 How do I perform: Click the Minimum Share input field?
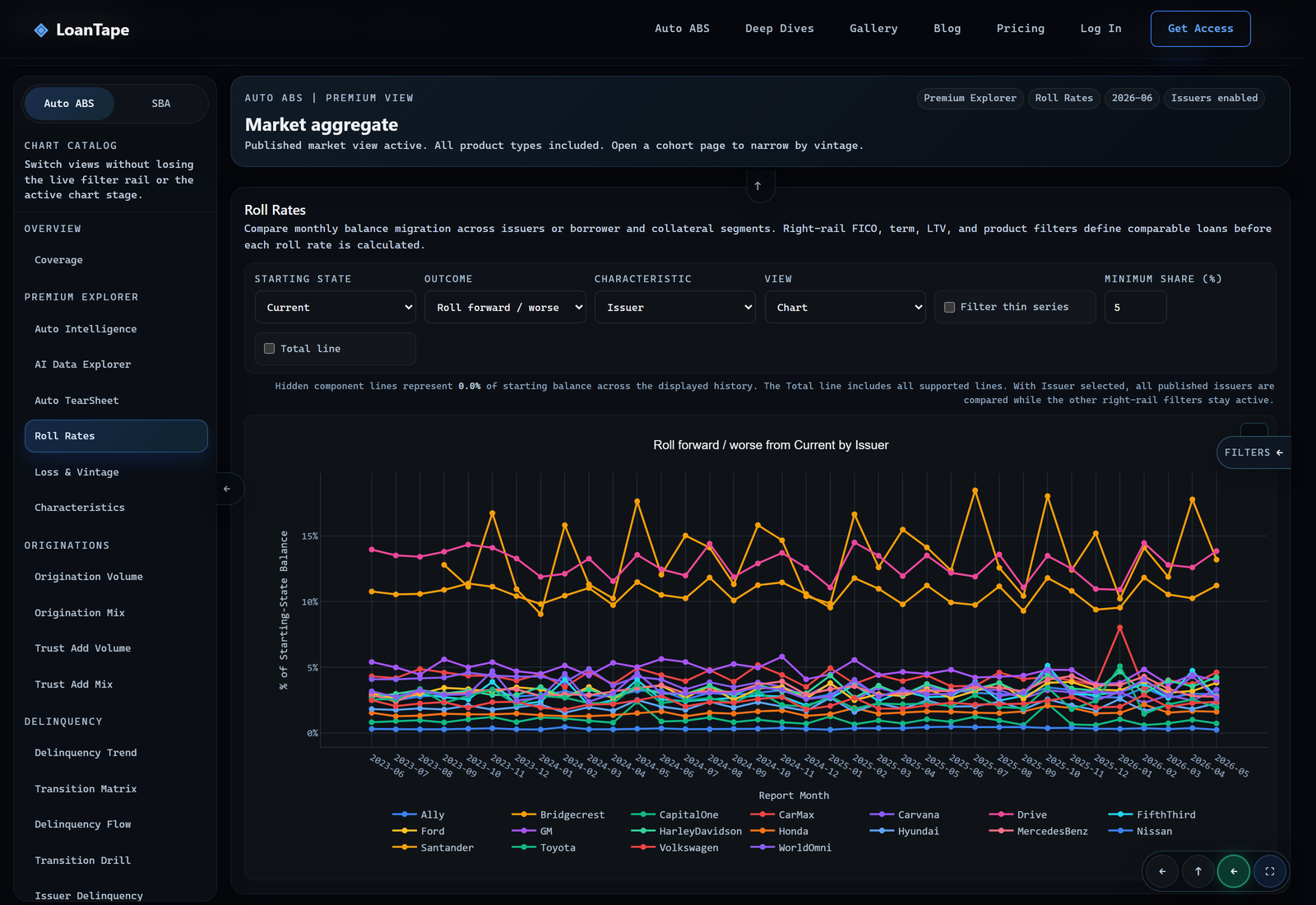click(x=1135, y=307)
